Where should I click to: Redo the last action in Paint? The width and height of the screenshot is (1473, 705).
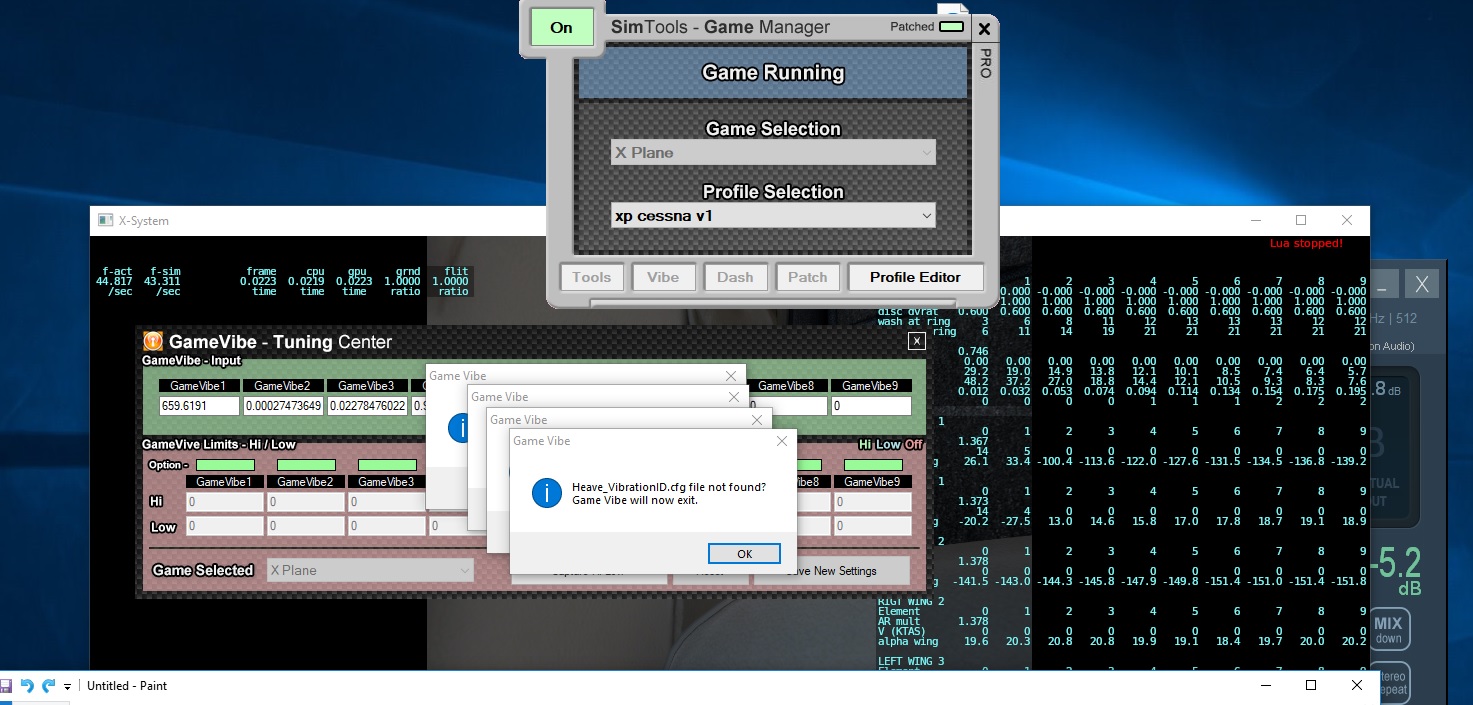48,686
